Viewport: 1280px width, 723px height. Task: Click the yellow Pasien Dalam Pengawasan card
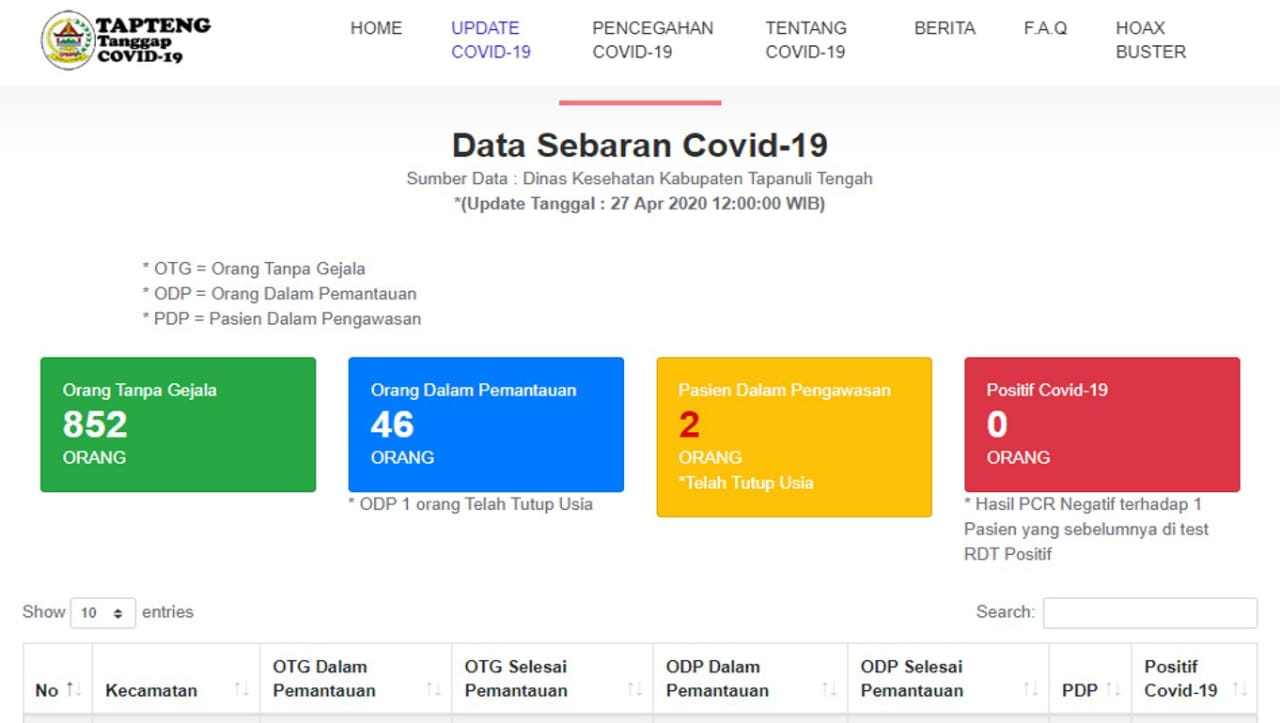(794, 437)
